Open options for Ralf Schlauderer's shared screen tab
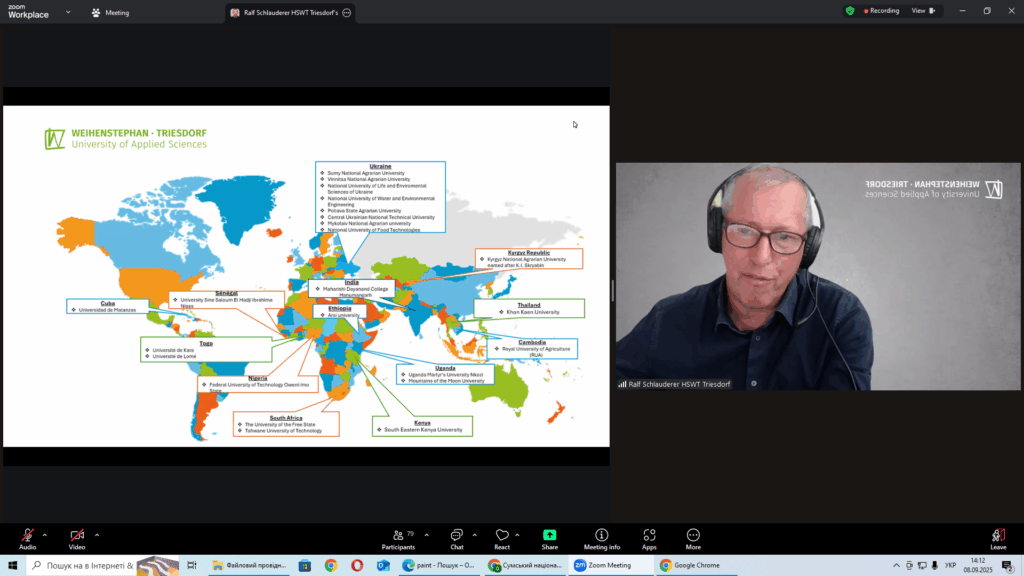1024x576 pixels. (x=346, y=13)
